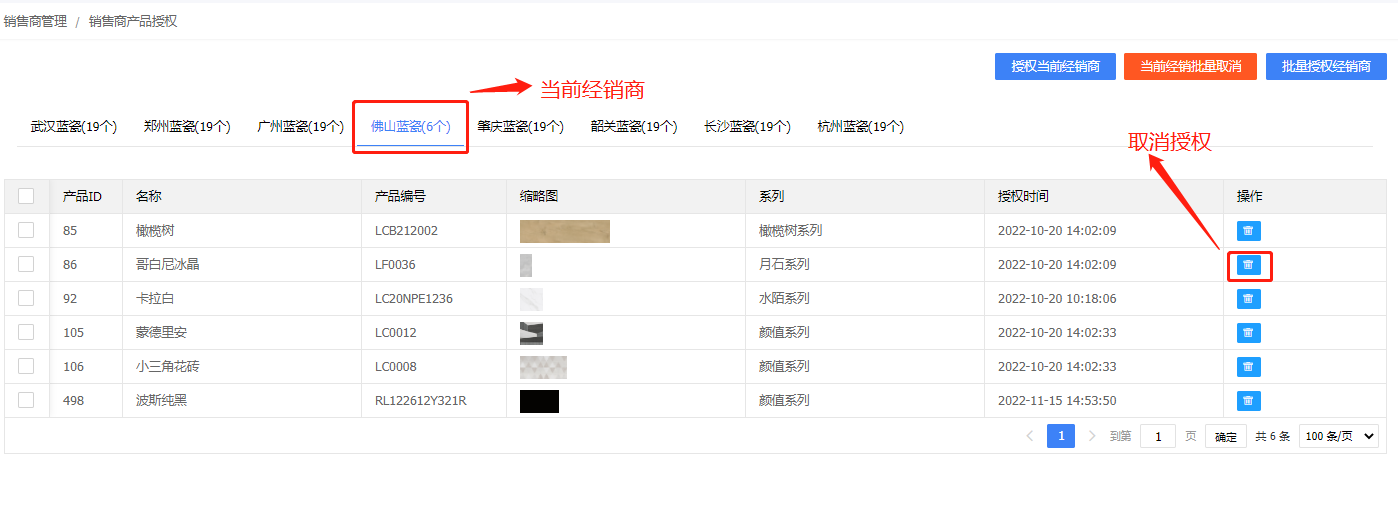
Task: Click 批量授权经销商 button
Action: coord(1326,66)
